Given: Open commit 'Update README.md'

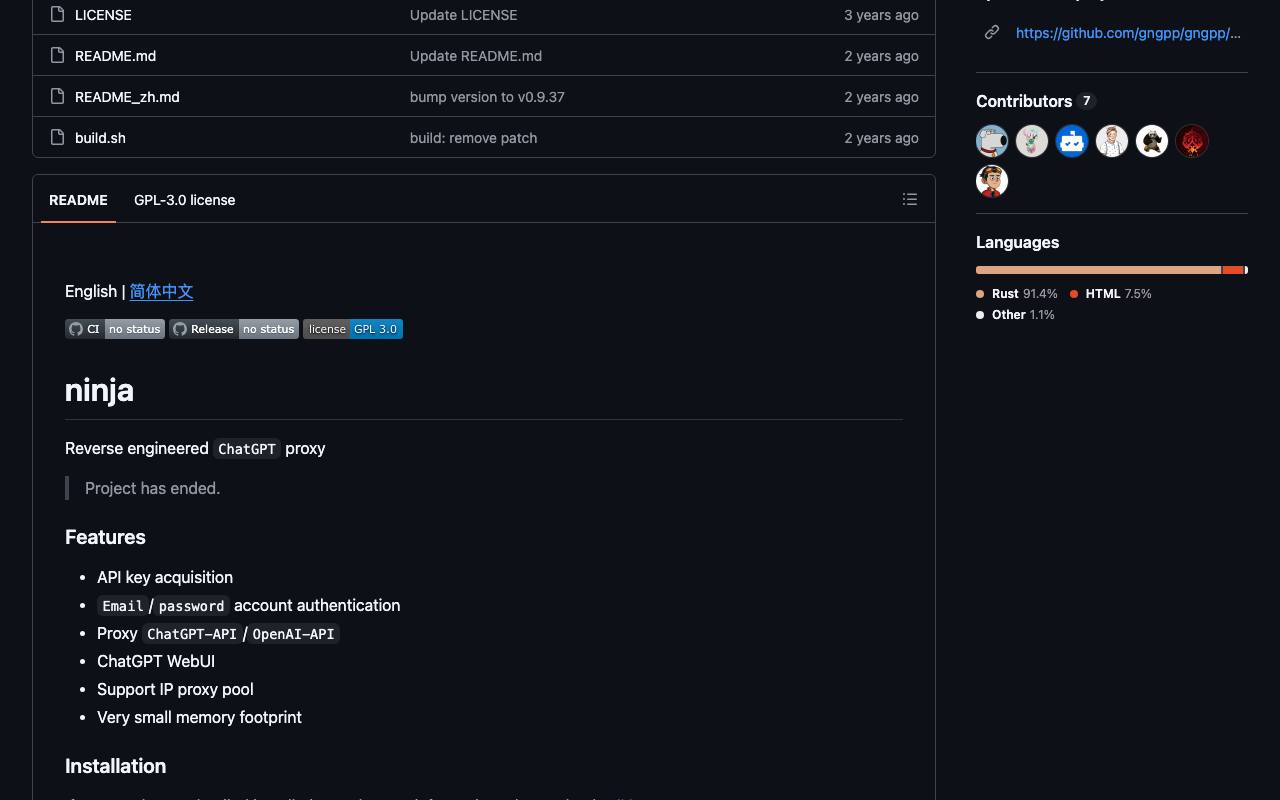Looking at the screenshot, I should coord(476,56).
